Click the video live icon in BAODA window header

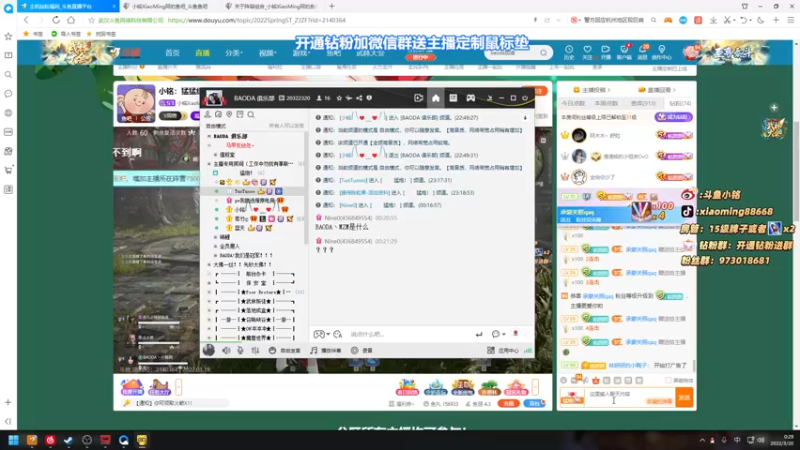coord(418,98)
